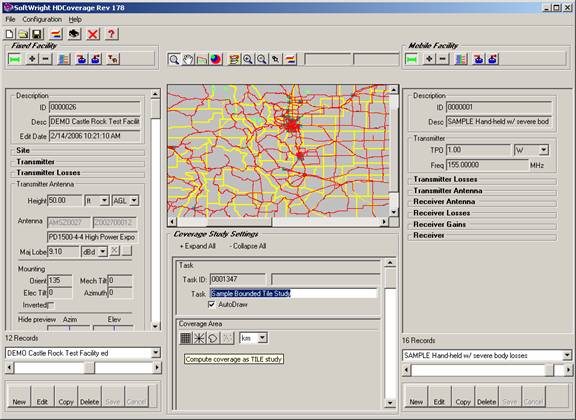Open the Help menu

pos(75,19)
